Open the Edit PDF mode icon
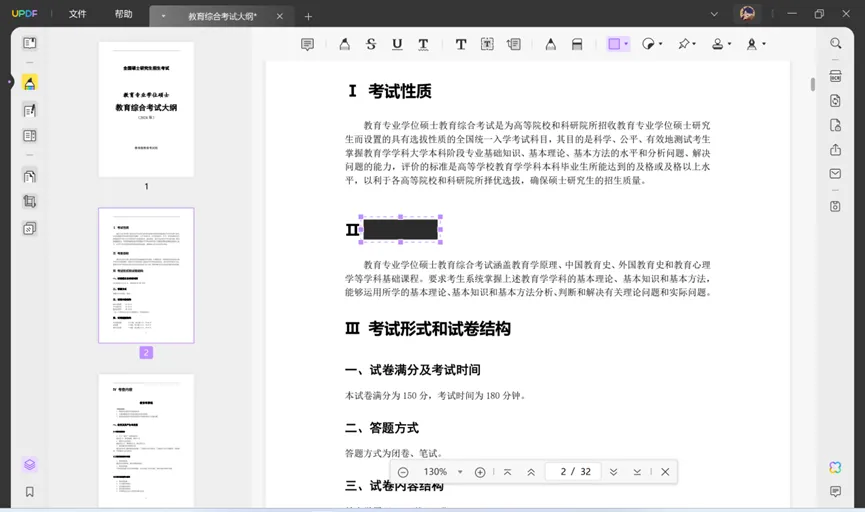865x512 pixels. coord(30,110)
